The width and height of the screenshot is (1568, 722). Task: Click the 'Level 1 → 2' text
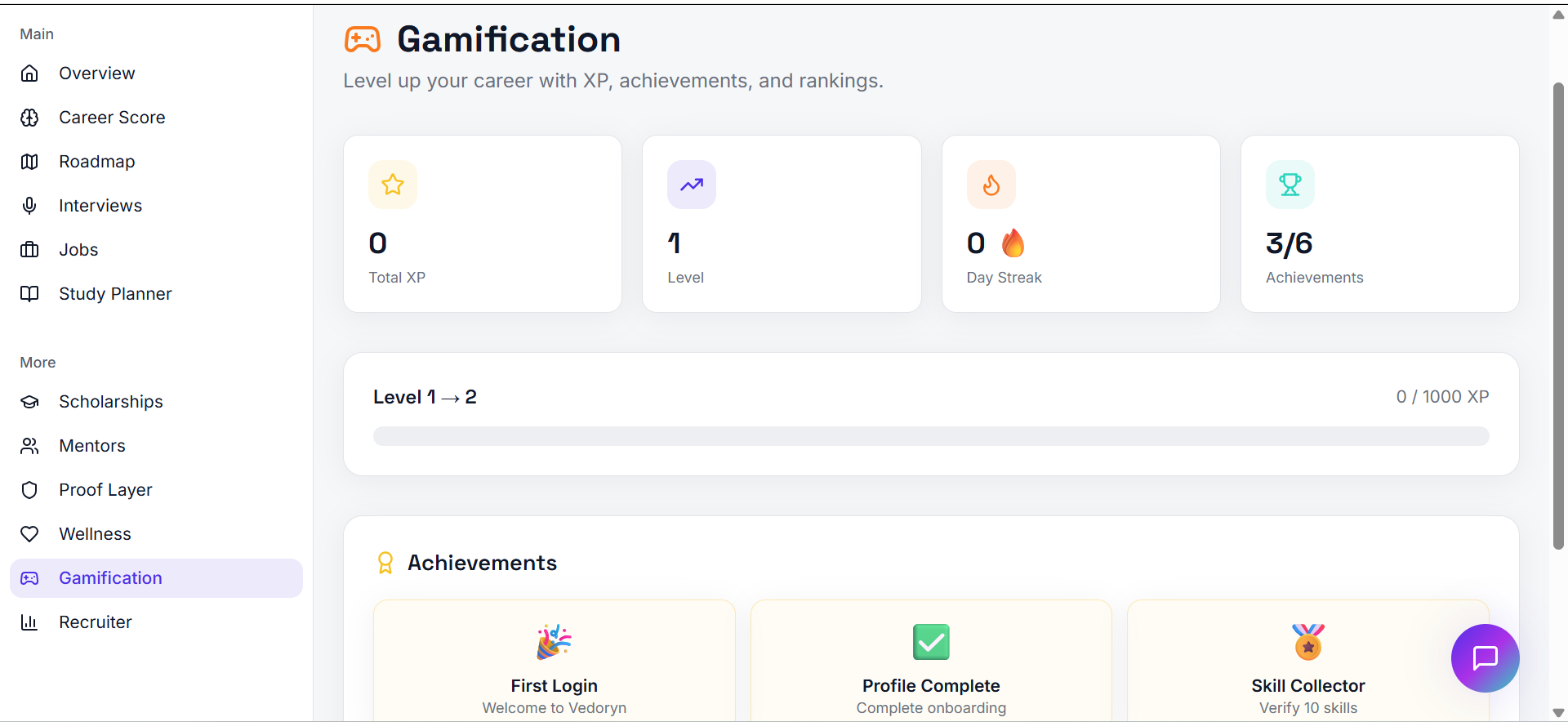click(425, 397)
